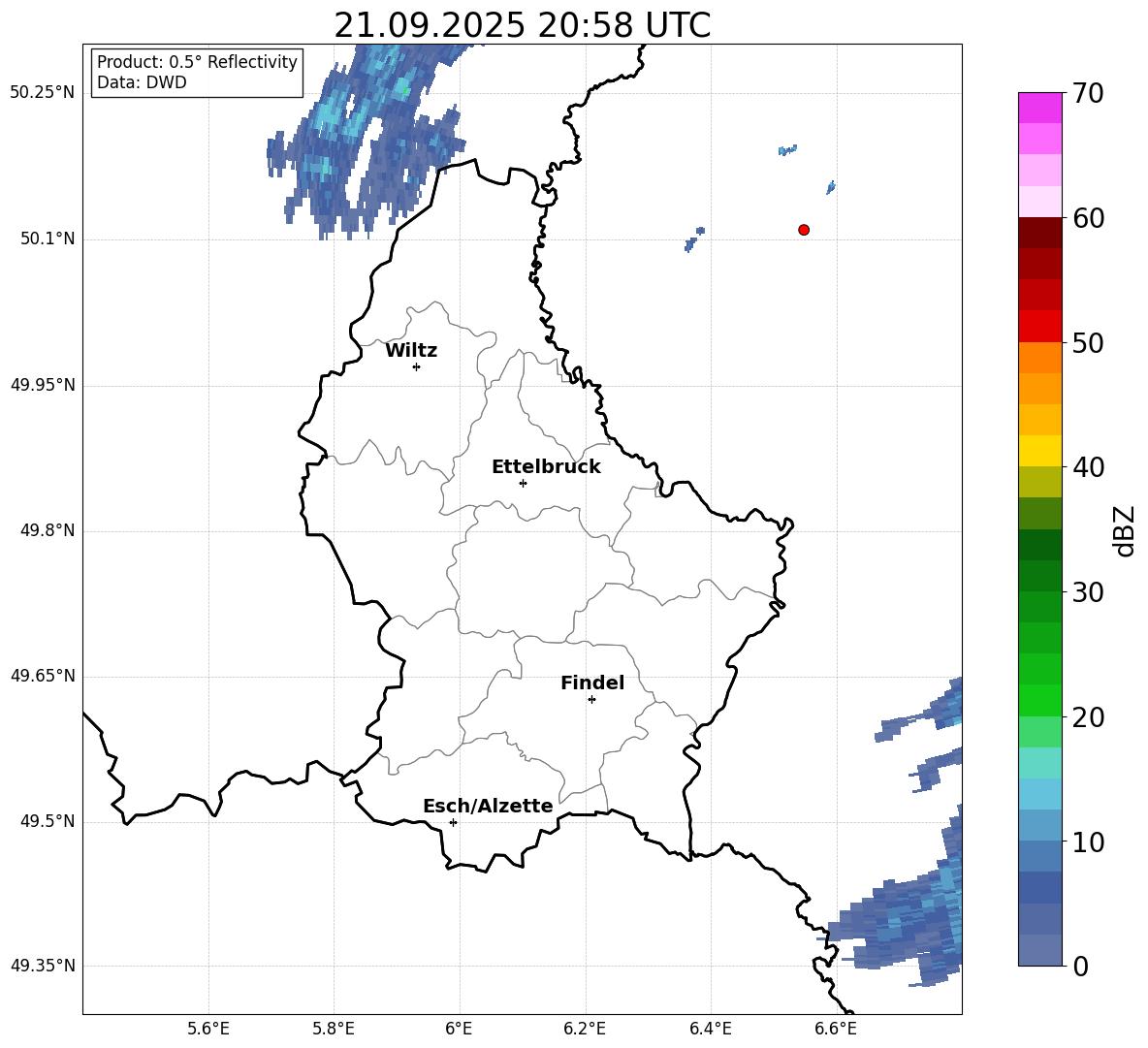Click the 0 label on colorbar
The width and height of the screenshot is (1148, 1048).
[1080, 966]
